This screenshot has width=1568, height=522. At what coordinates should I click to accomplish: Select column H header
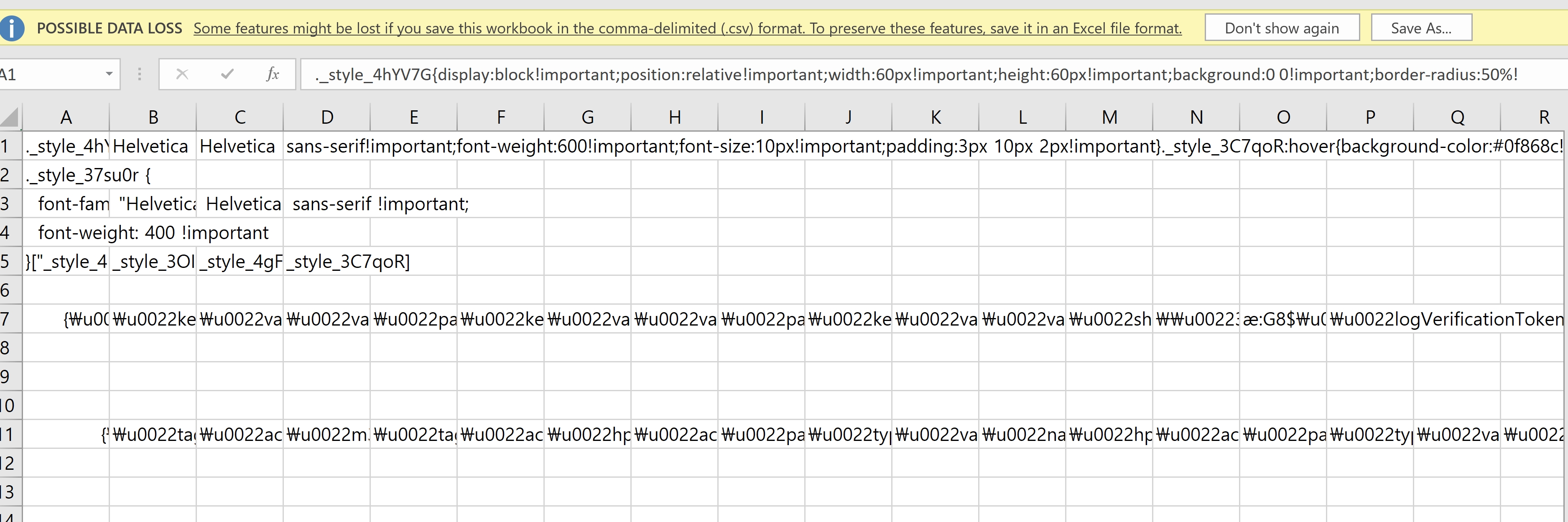coord(675,117)
